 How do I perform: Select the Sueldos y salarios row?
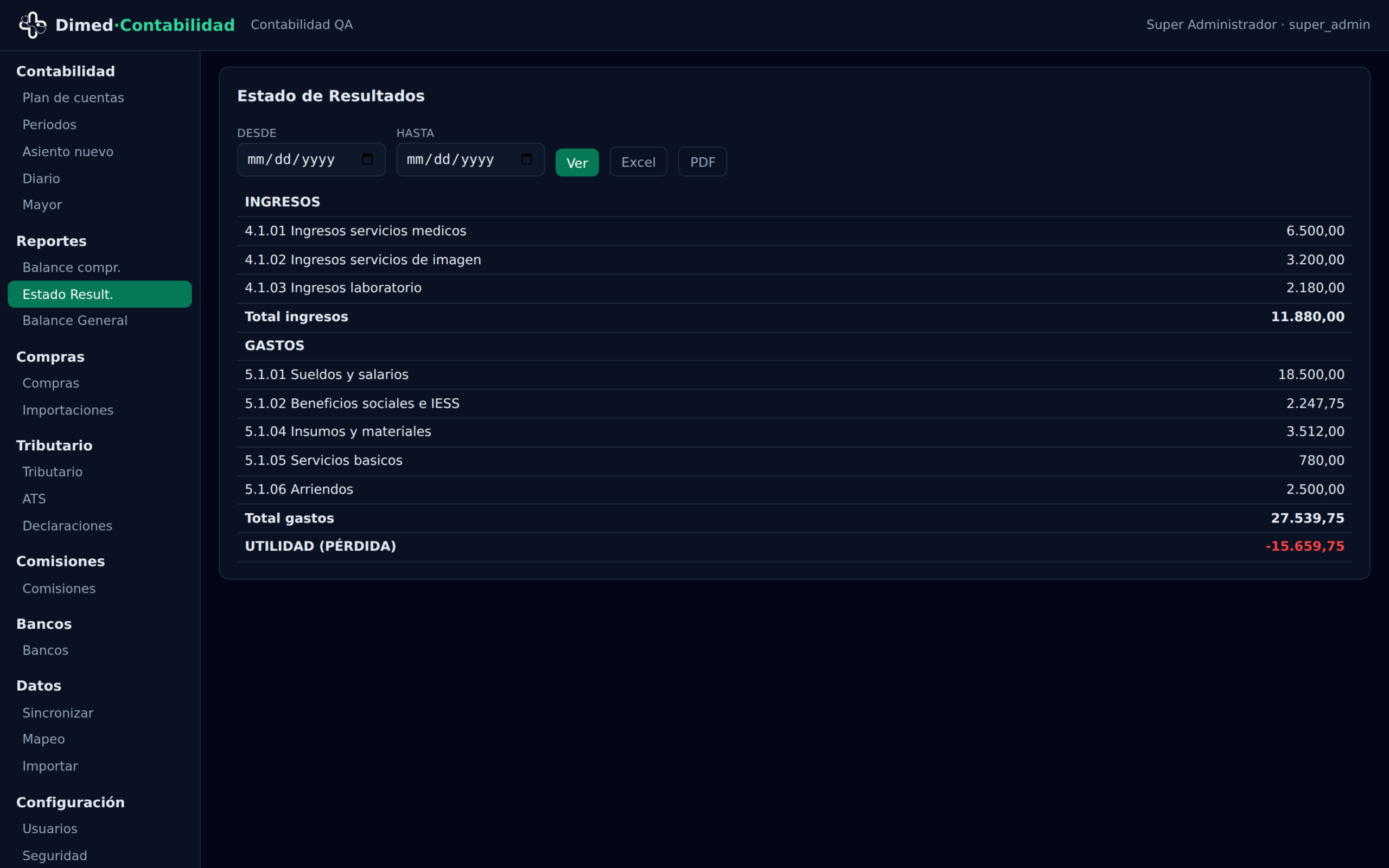794,375
